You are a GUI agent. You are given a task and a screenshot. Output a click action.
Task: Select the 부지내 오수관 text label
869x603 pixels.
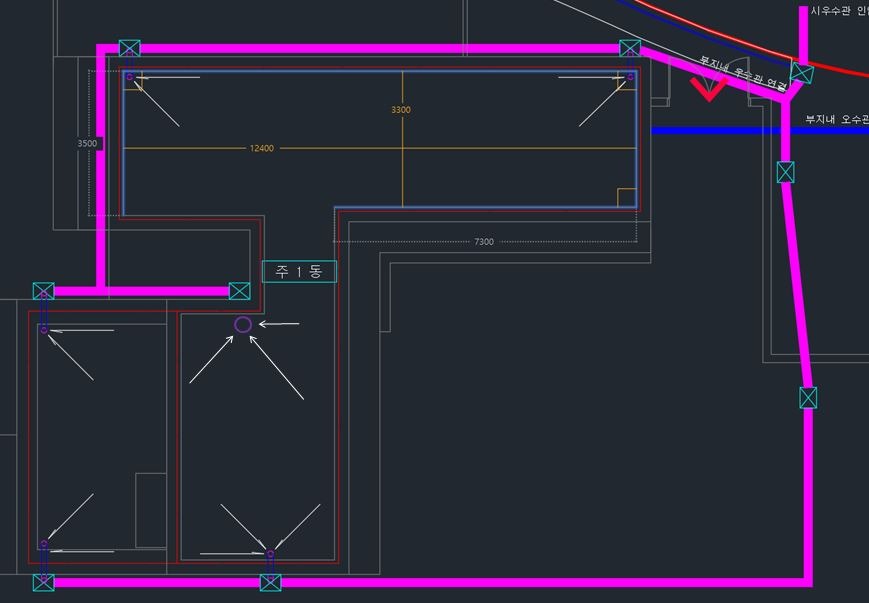pos(836,119)
